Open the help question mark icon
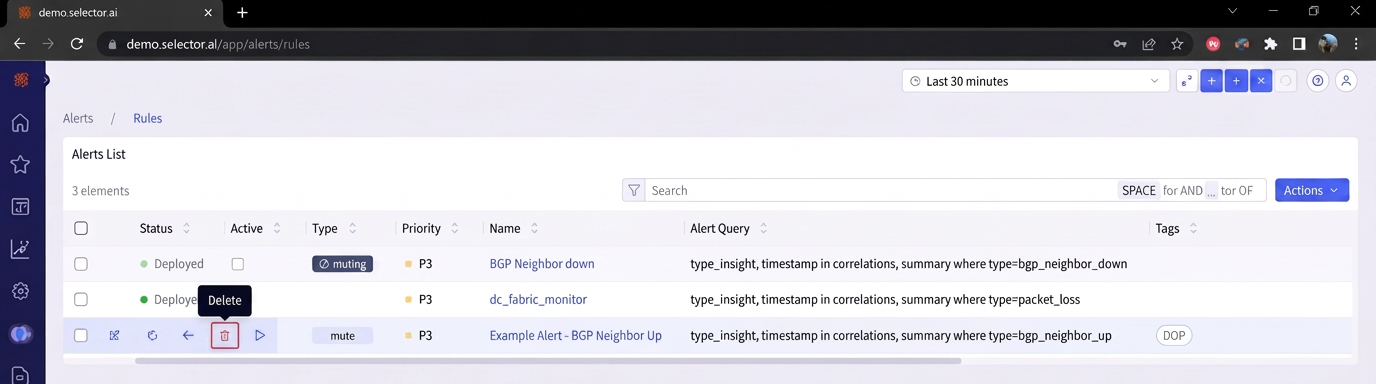Image resolution: width=1376 pixels, height=384 pixels. tap(1318, 81)
